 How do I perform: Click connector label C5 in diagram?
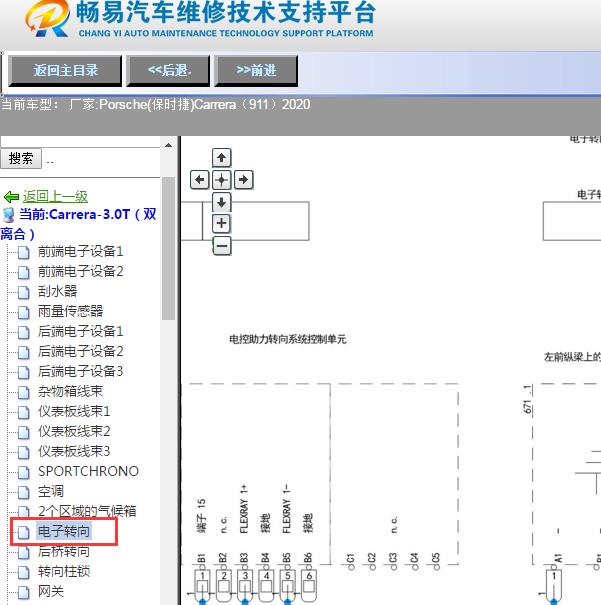tap(435, 558)
